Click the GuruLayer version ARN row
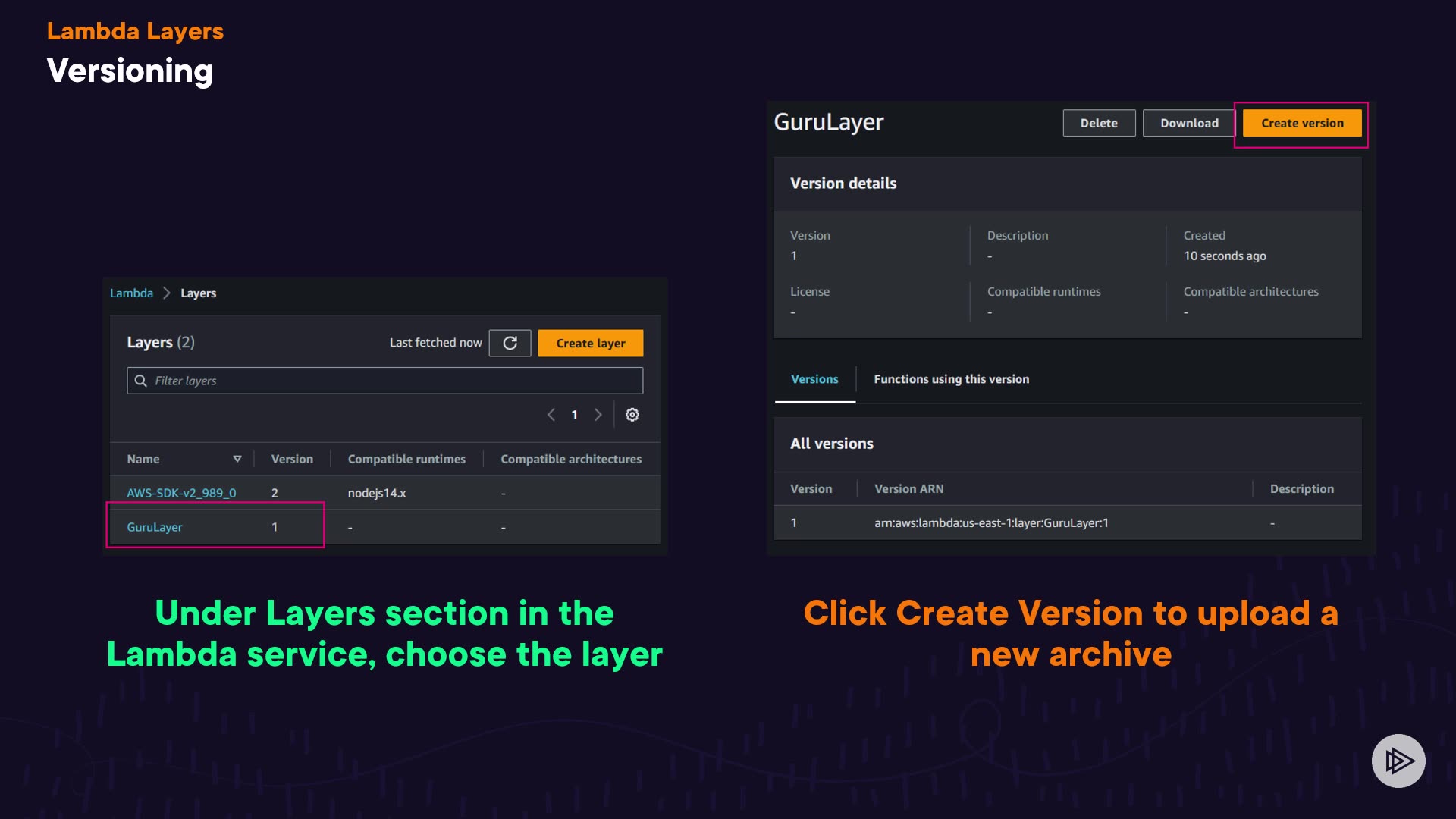 pyautogui.click(x=991, y=522)
